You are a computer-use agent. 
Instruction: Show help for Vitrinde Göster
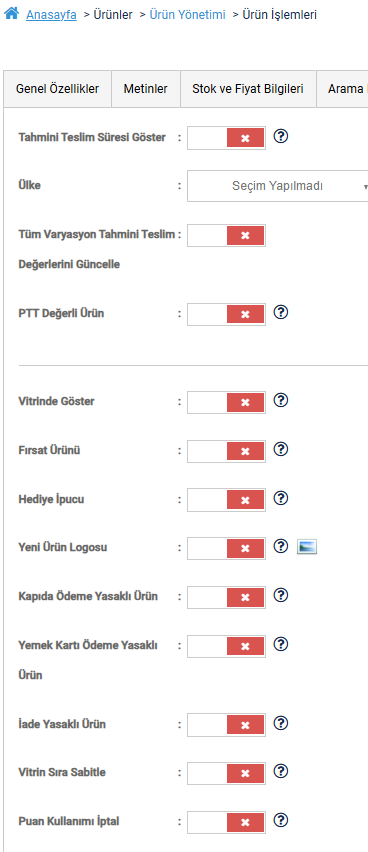(280, 400)
